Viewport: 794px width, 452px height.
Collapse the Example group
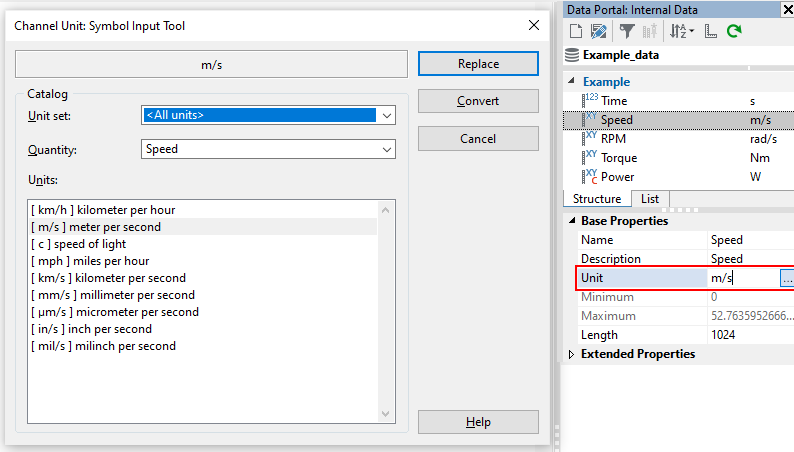click(x=572, y=82)
